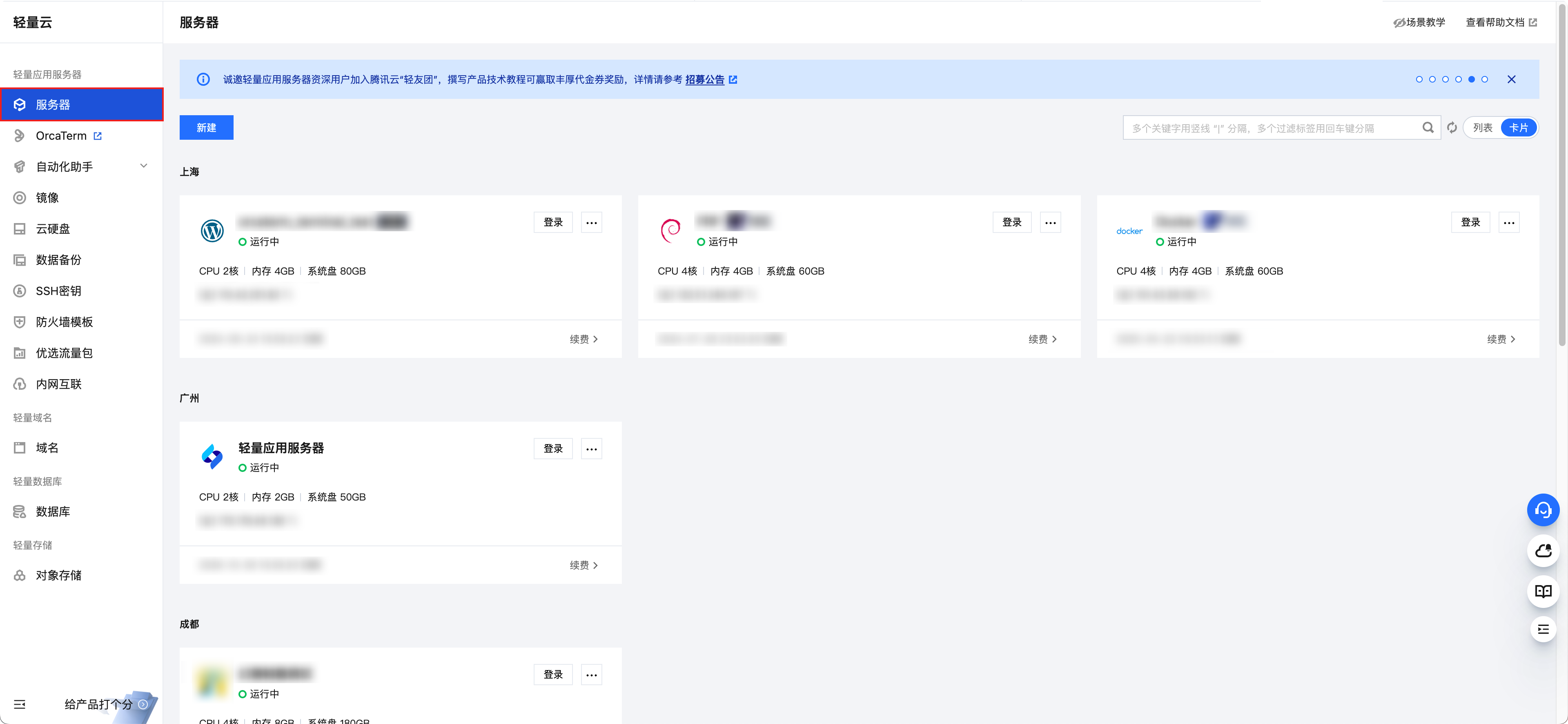This screenshot has width=1568, height=724.
Task: Open more options on the WordPress server card
Action: (591, 223)
